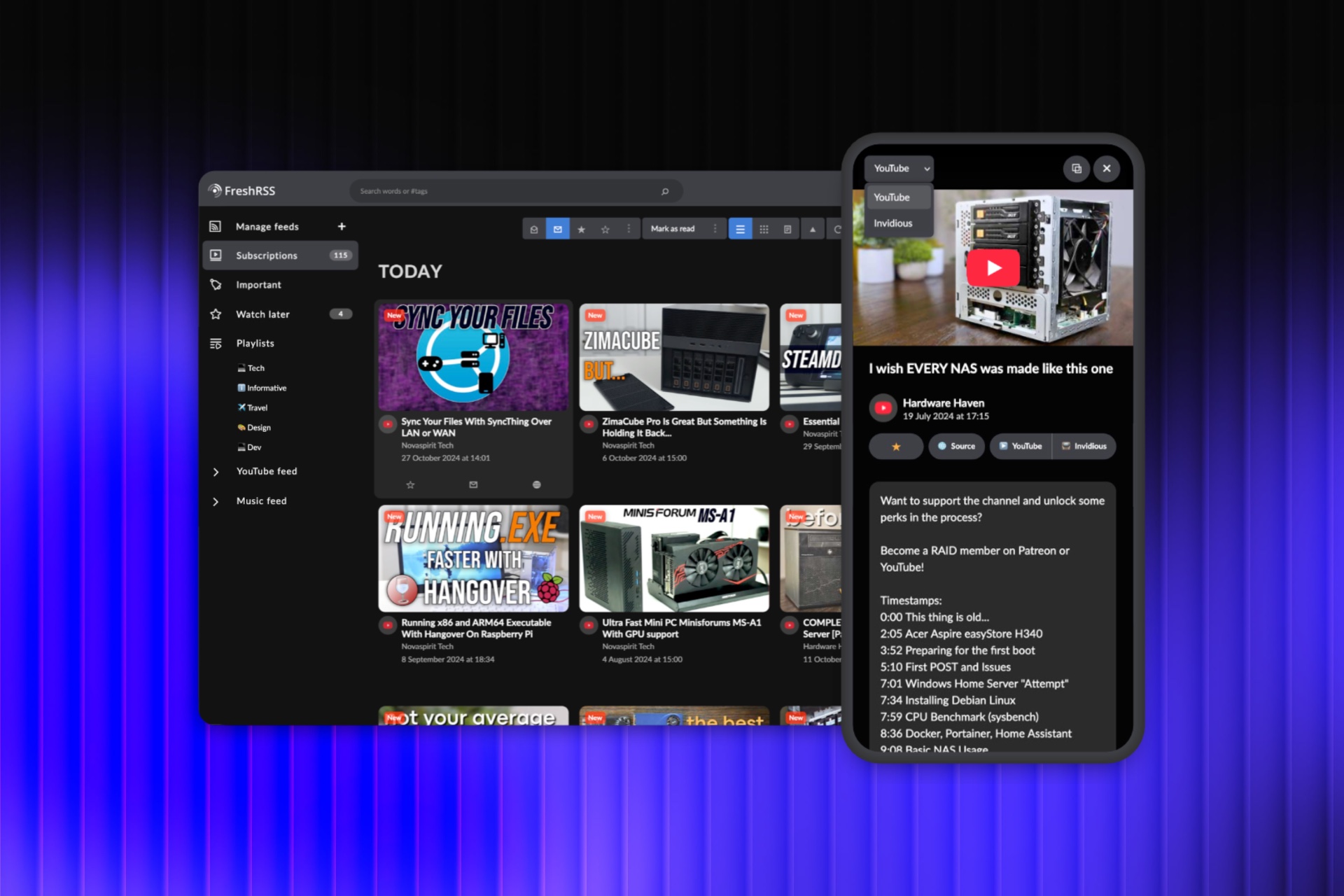Expand the Music feed section
The image size is (1344, 896).
217,500
